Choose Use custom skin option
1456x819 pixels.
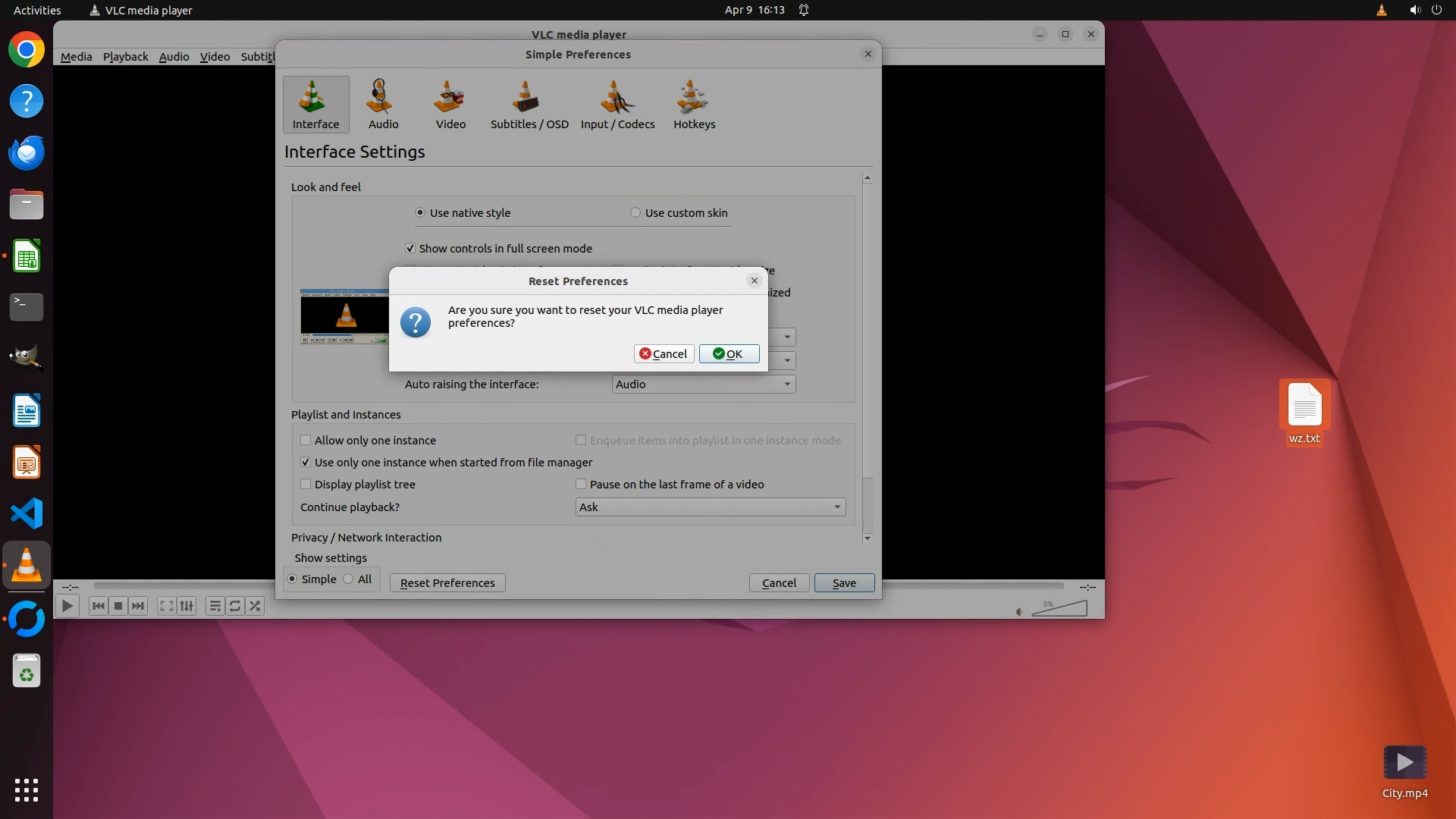(635, 212)
